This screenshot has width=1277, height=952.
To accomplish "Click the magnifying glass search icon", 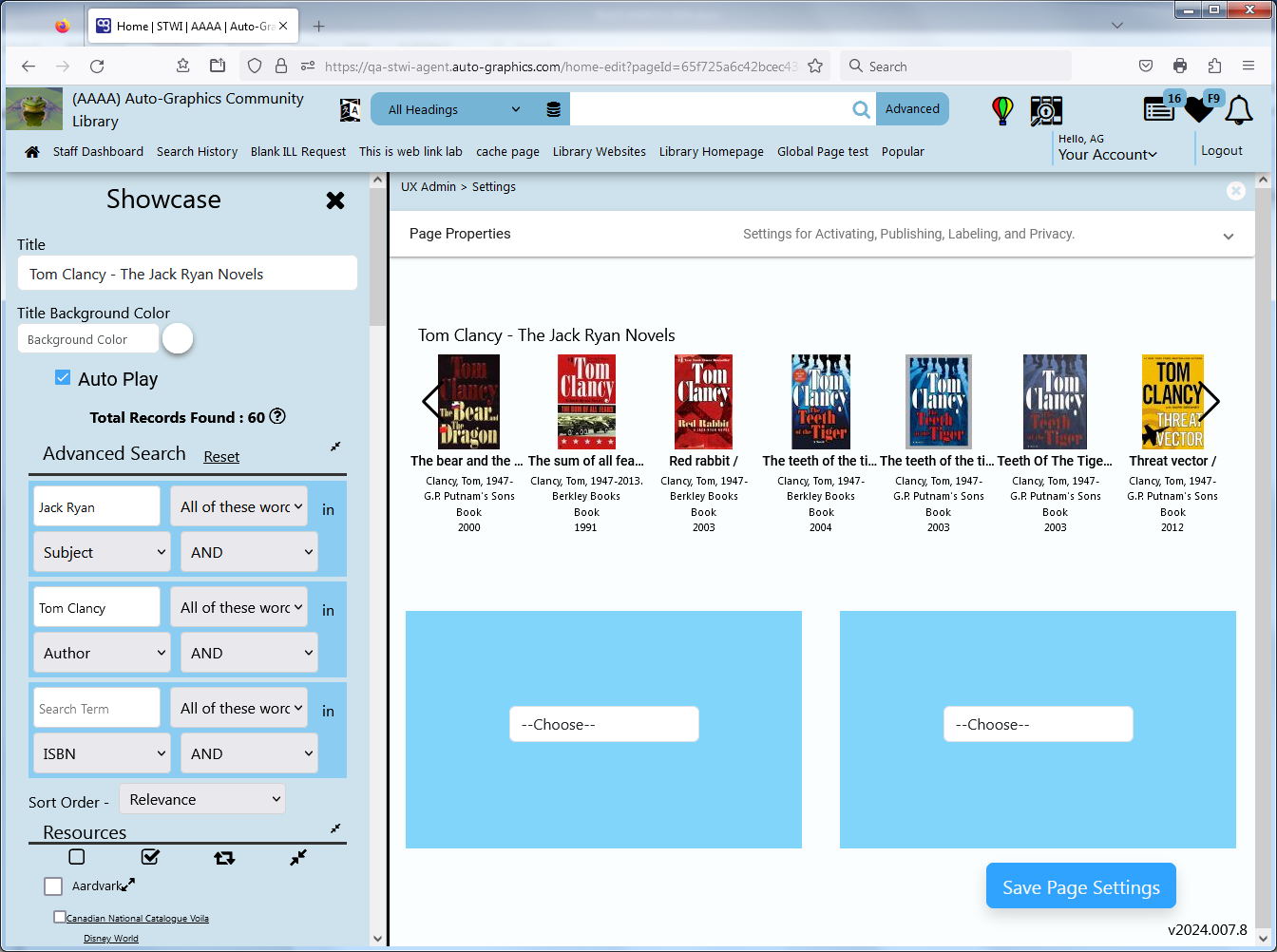I will coord(861,109).
